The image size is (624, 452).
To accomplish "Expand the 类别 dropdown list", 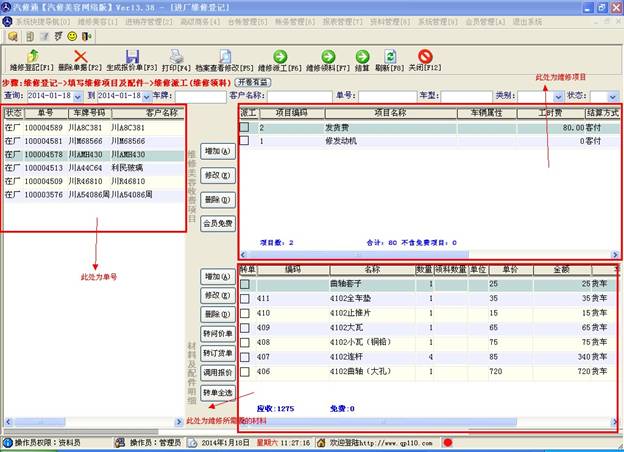I will pyautogui.click(x=556, y=96).
